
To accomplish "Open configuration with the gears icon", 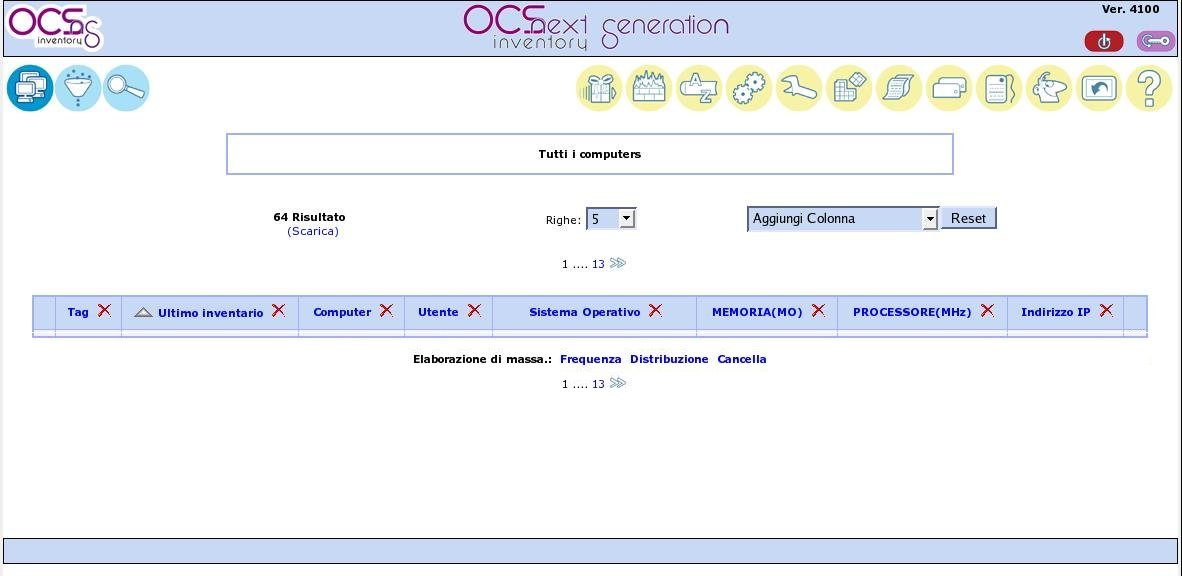I will pos(748,88).
